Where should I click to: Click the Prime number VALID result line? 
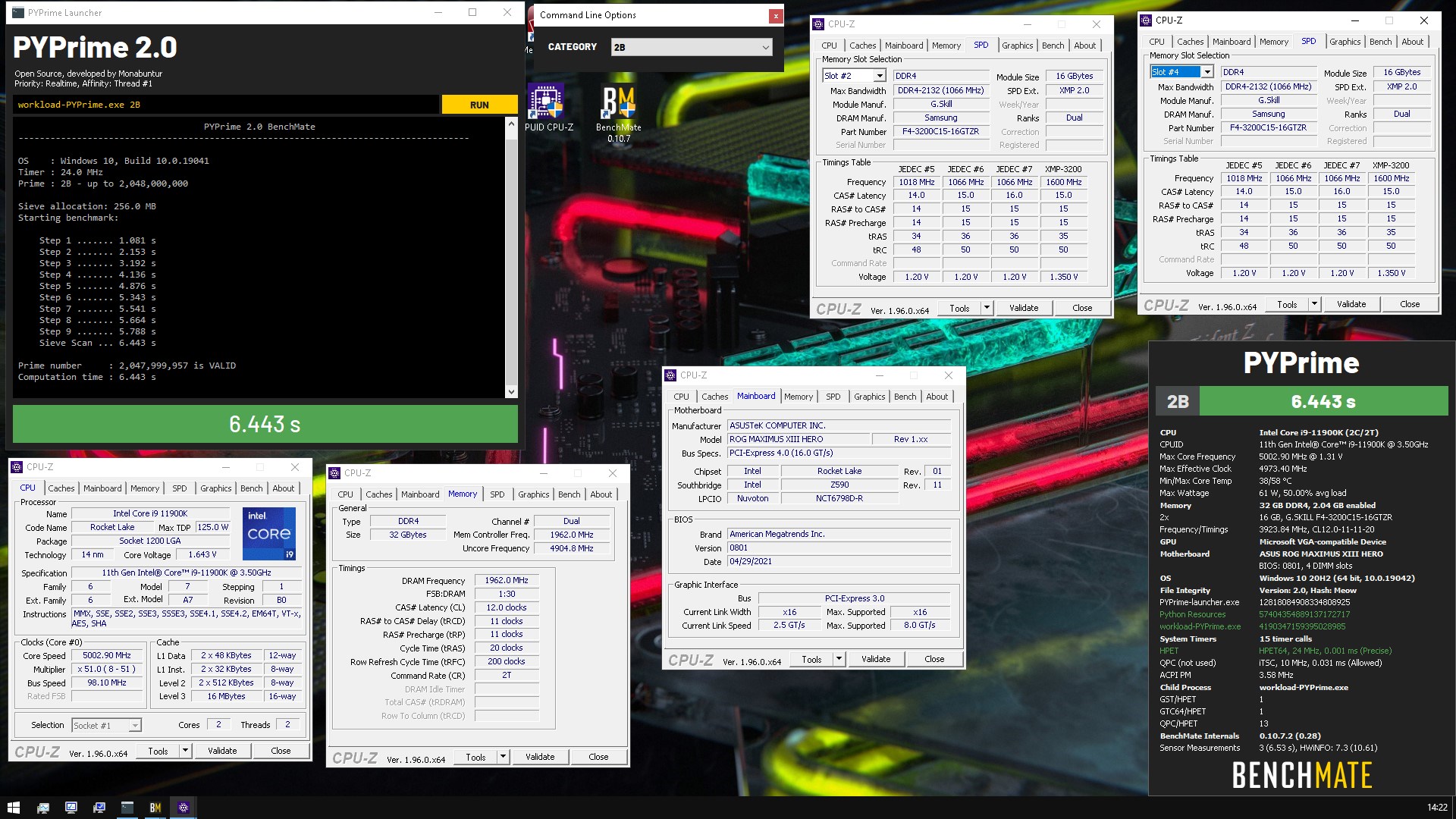tap(127, 366)
